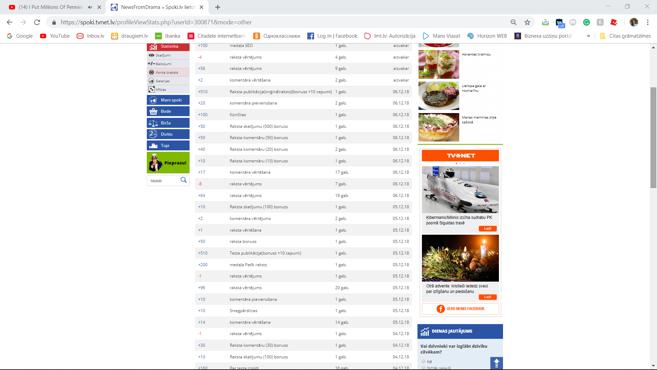657x370 pixels.
Task: Mute audio on the YouTube tab
Action: click(x=90, y=7)
